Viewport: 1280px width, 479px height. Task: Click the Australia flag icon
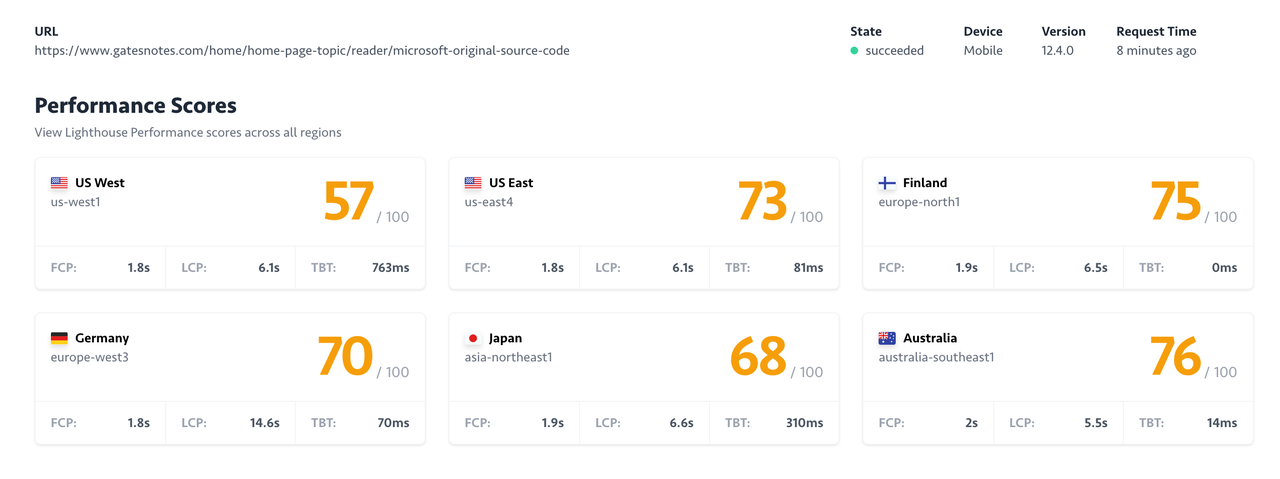click(x=887, y=338)
